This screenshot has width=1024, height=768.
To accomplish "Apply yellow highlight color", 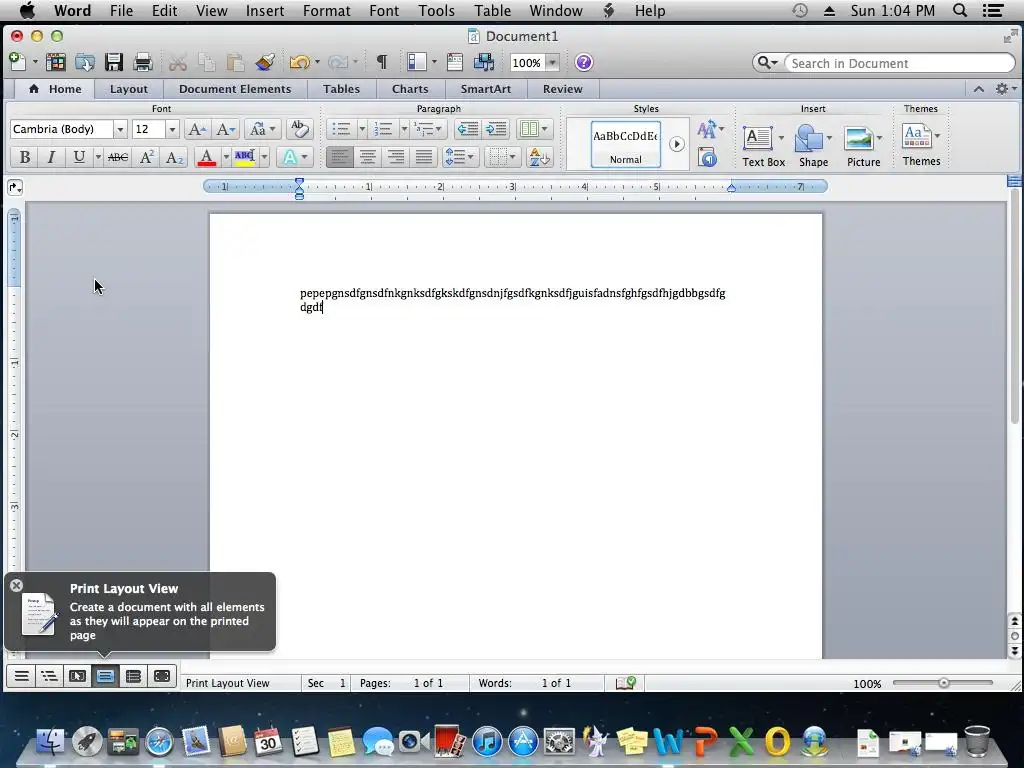I will coord(245,157).
